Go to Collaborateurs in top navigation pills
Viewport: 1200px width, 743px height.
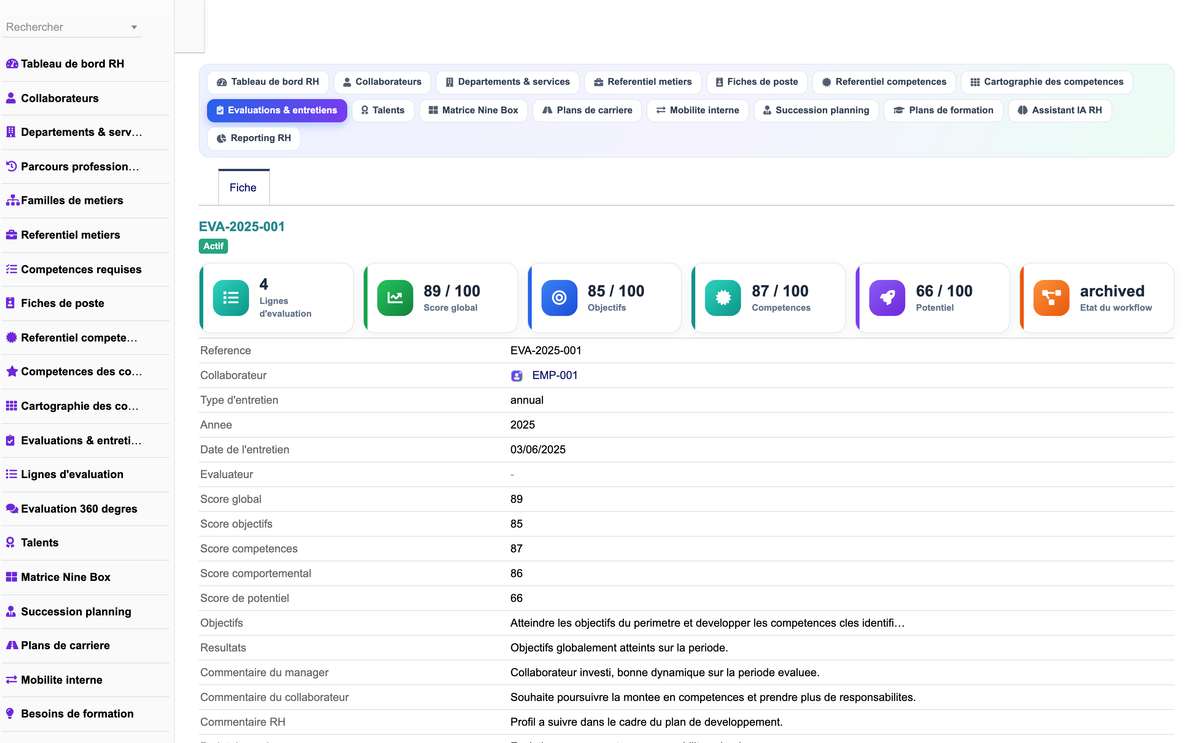click(x=382, y=82)
